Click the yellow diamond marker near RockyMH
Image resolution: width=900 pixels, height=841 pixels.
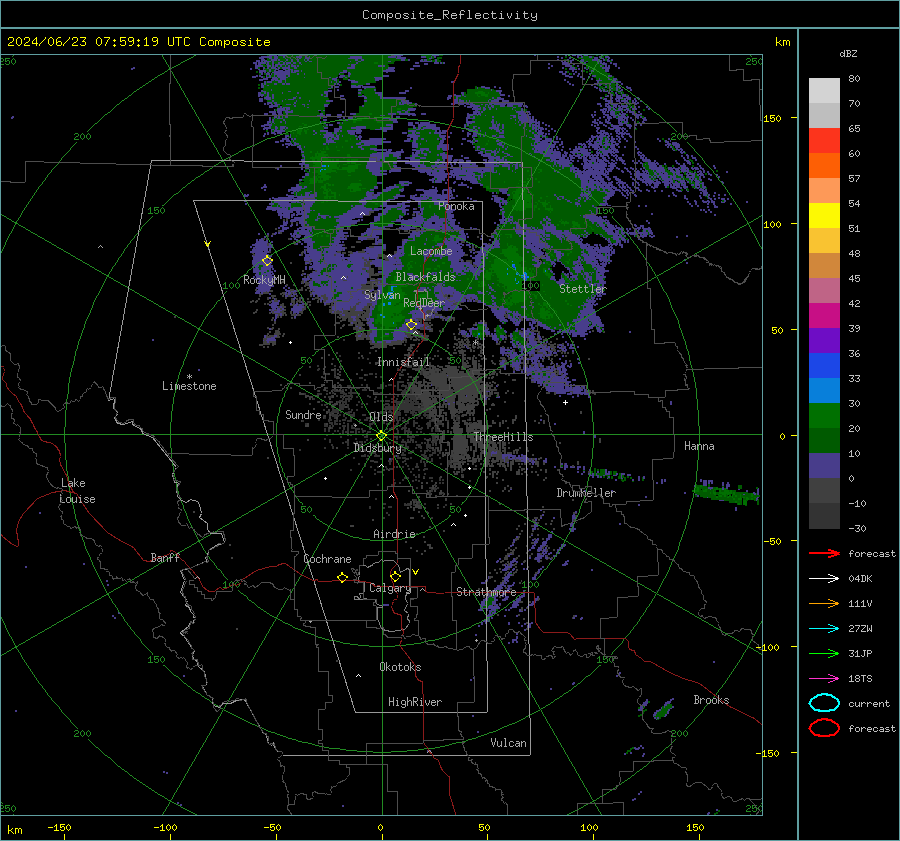pos(267,261)
